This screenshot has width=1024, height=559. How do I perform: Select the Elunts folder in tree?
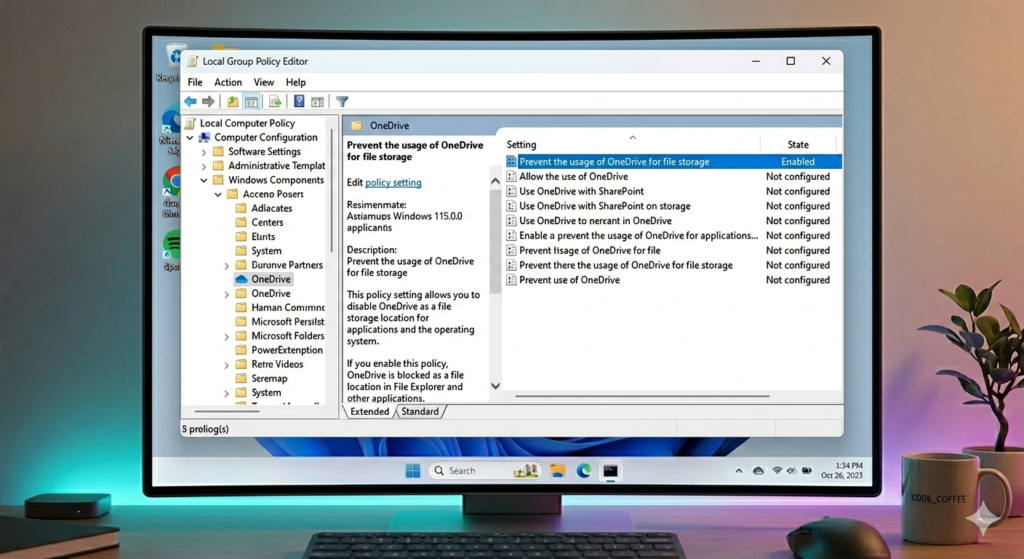pyautogui.click(x=263, y=236)
